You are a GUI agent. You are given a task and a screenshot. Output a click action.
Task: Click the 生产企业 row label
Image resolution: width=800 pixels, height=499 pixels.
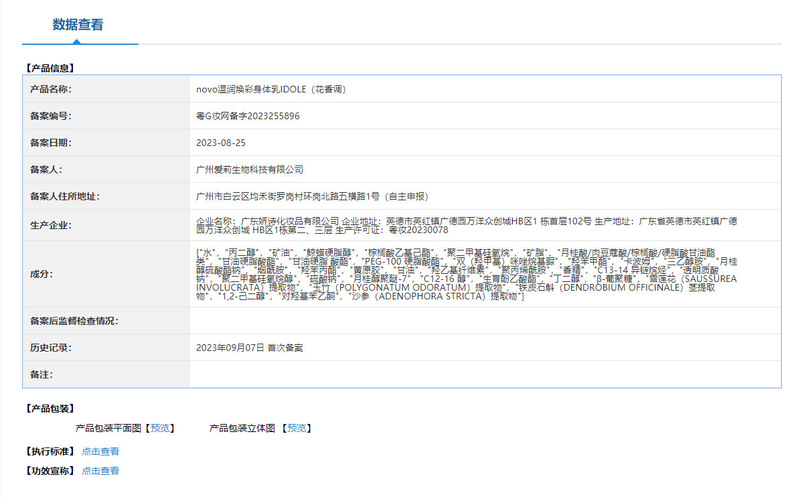[x=51, y=226]
